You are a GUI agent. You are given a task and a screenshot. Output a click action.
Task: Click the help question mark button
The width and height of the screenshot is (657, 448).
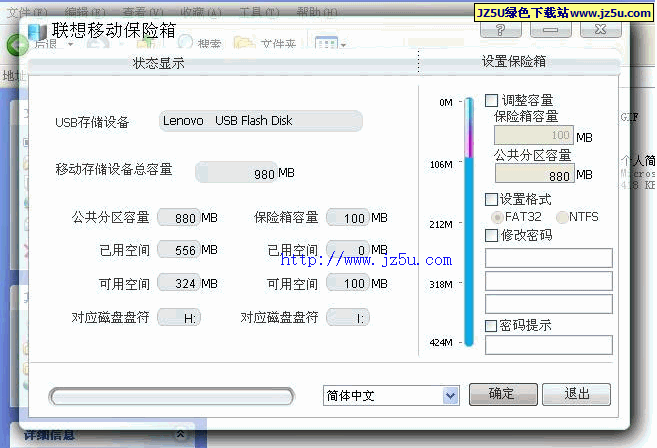pyautogui.click(x=500, y=29)
